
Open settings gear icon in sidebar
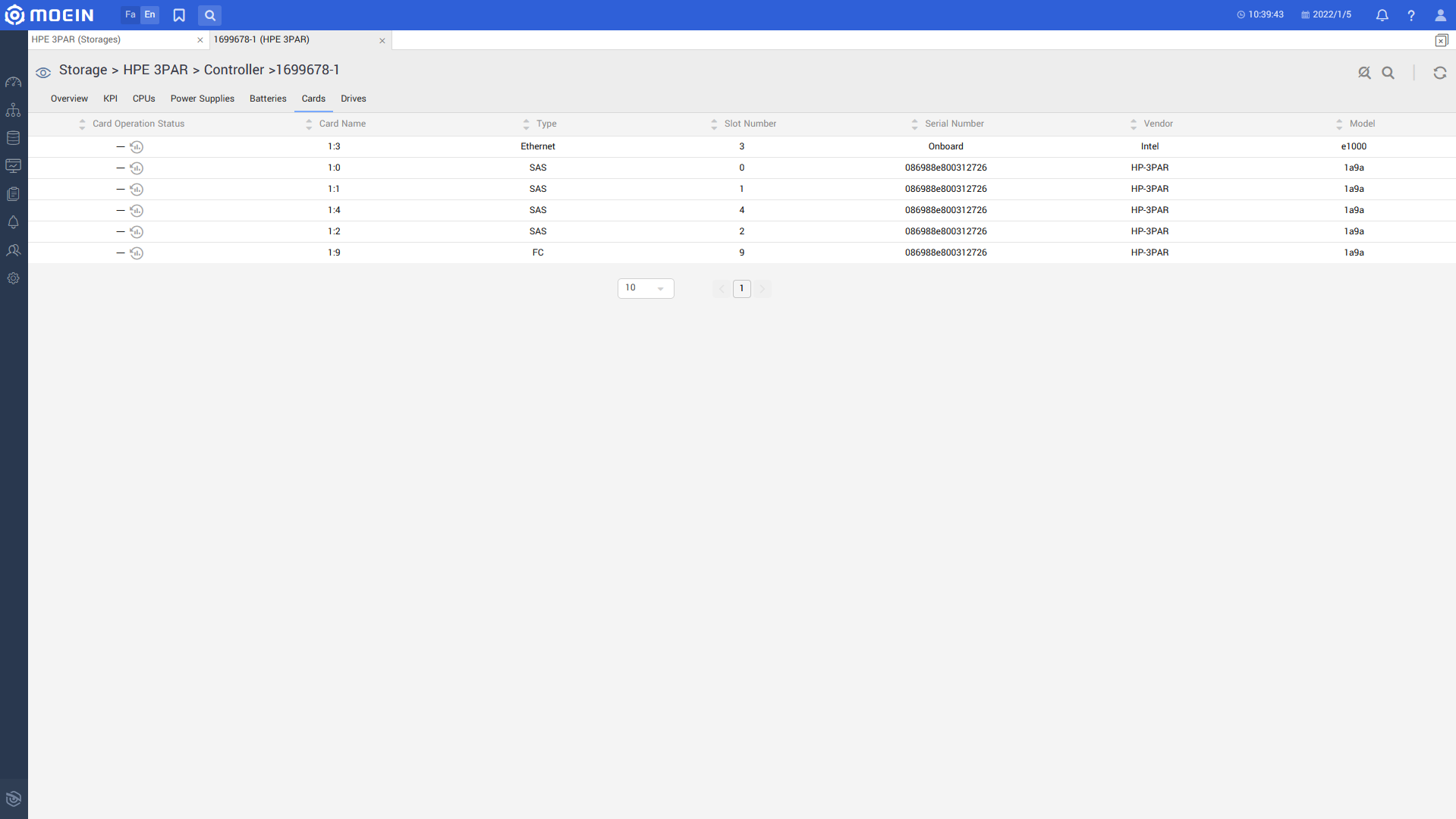[14, 278]
